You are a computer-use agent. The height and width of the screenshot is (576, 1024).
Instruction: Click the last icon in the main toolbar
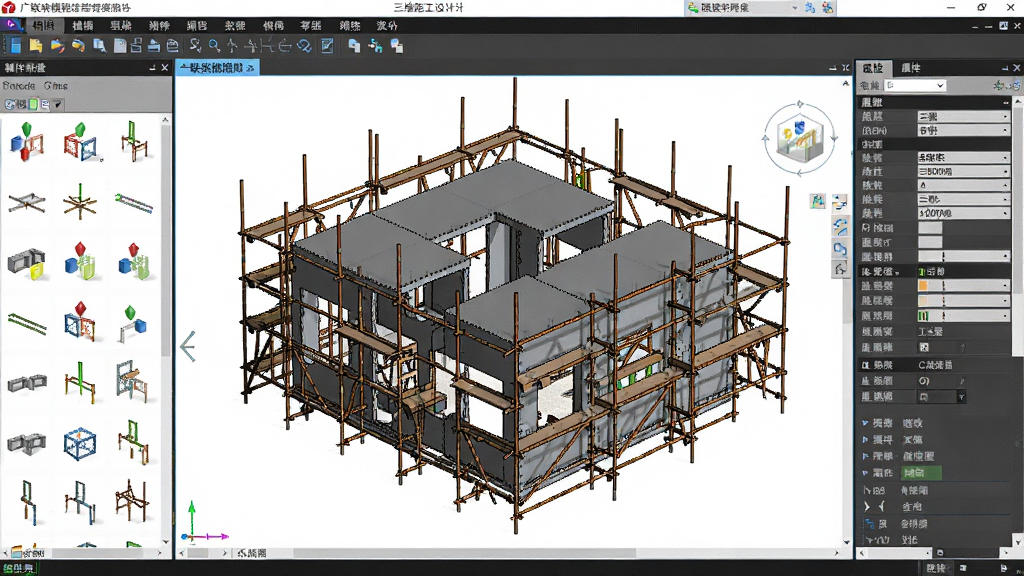click(397, 46)
